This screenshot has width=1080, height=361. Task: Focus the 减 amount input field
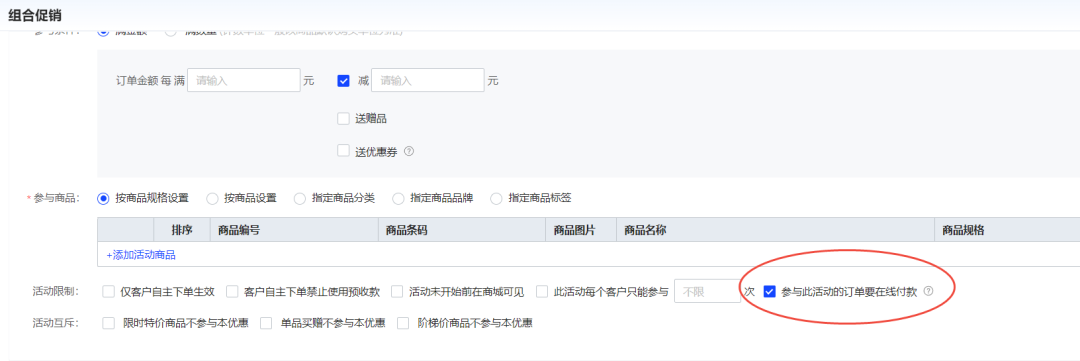pyautogui.click(x=428, y=81)
